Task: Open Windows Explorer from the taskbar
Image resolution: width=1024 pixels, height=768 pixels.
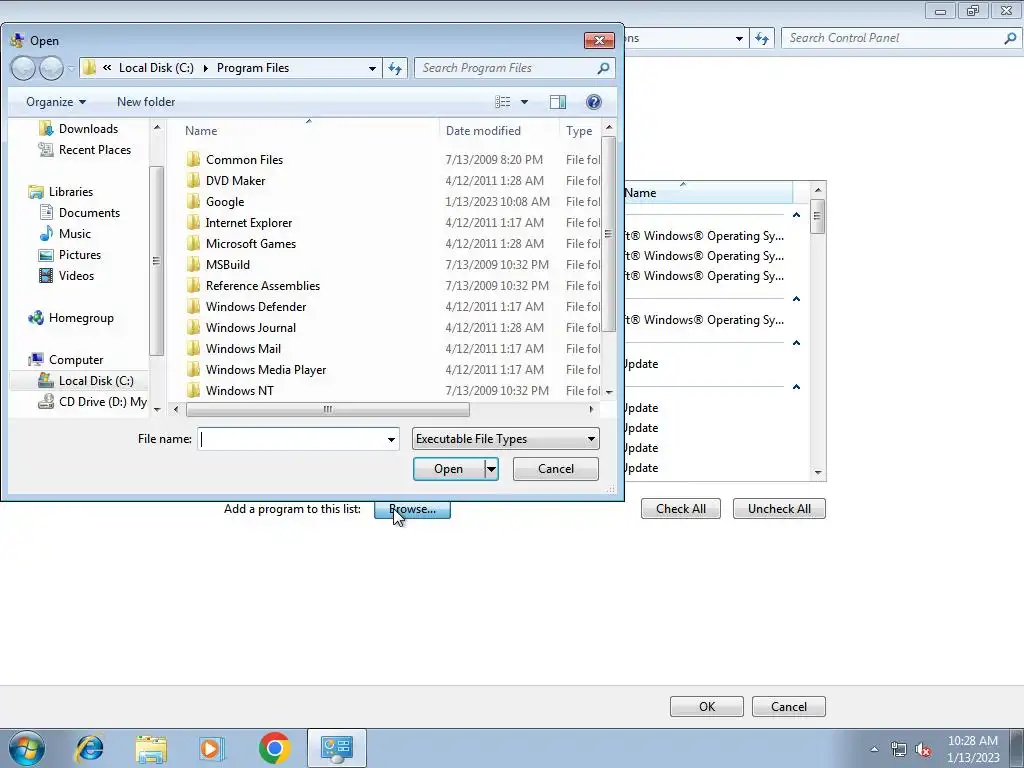Action: (x=151, y=749)
